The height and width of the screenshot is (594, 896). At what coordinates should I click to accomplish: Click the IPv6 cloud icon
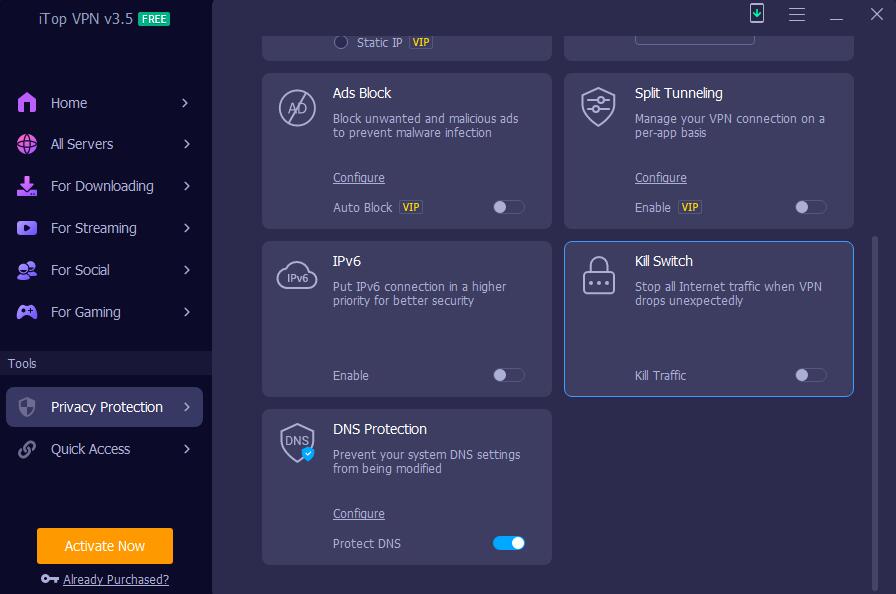pyautogui.click(x=297, y=276)
